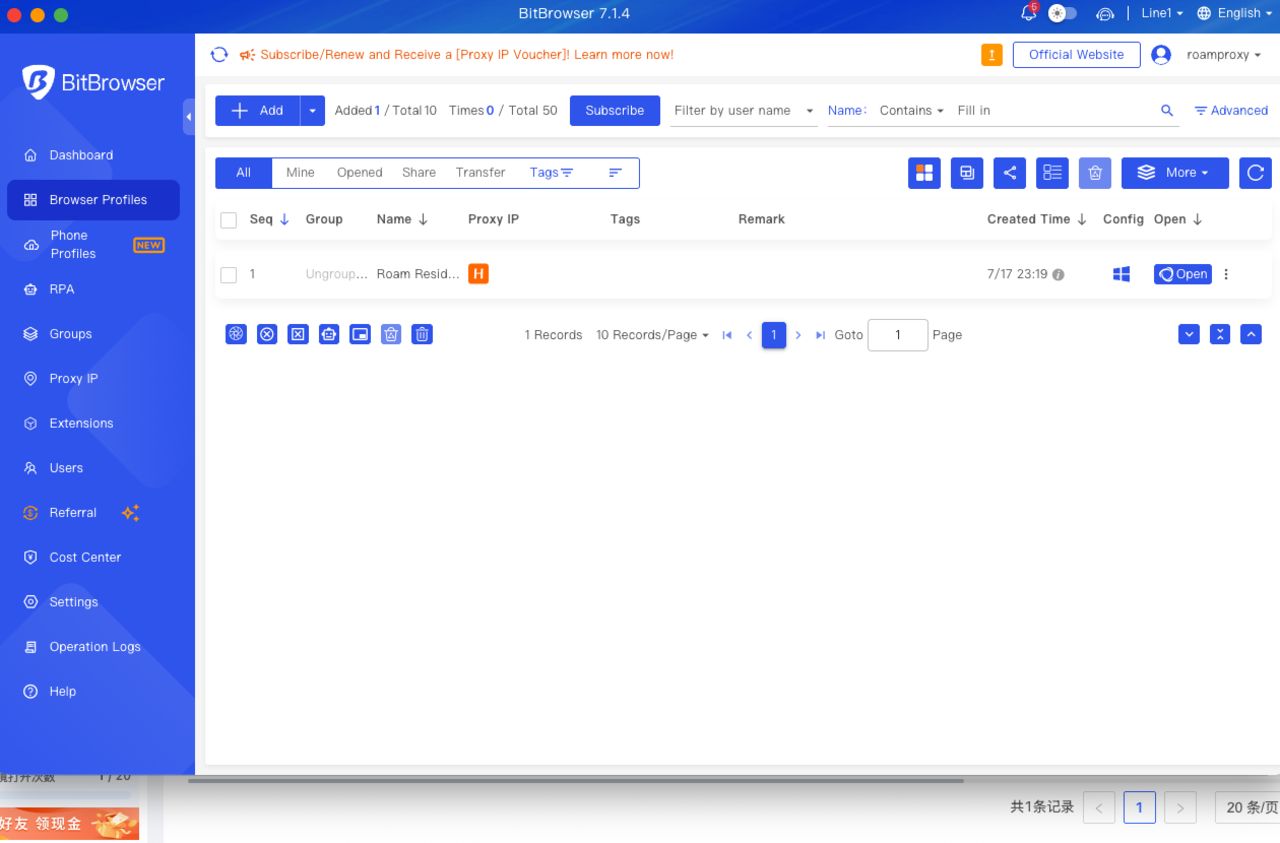Open Phone Profiles in the sidebar
This screenshot has height=843, width=1280.
tap(93, 245)
